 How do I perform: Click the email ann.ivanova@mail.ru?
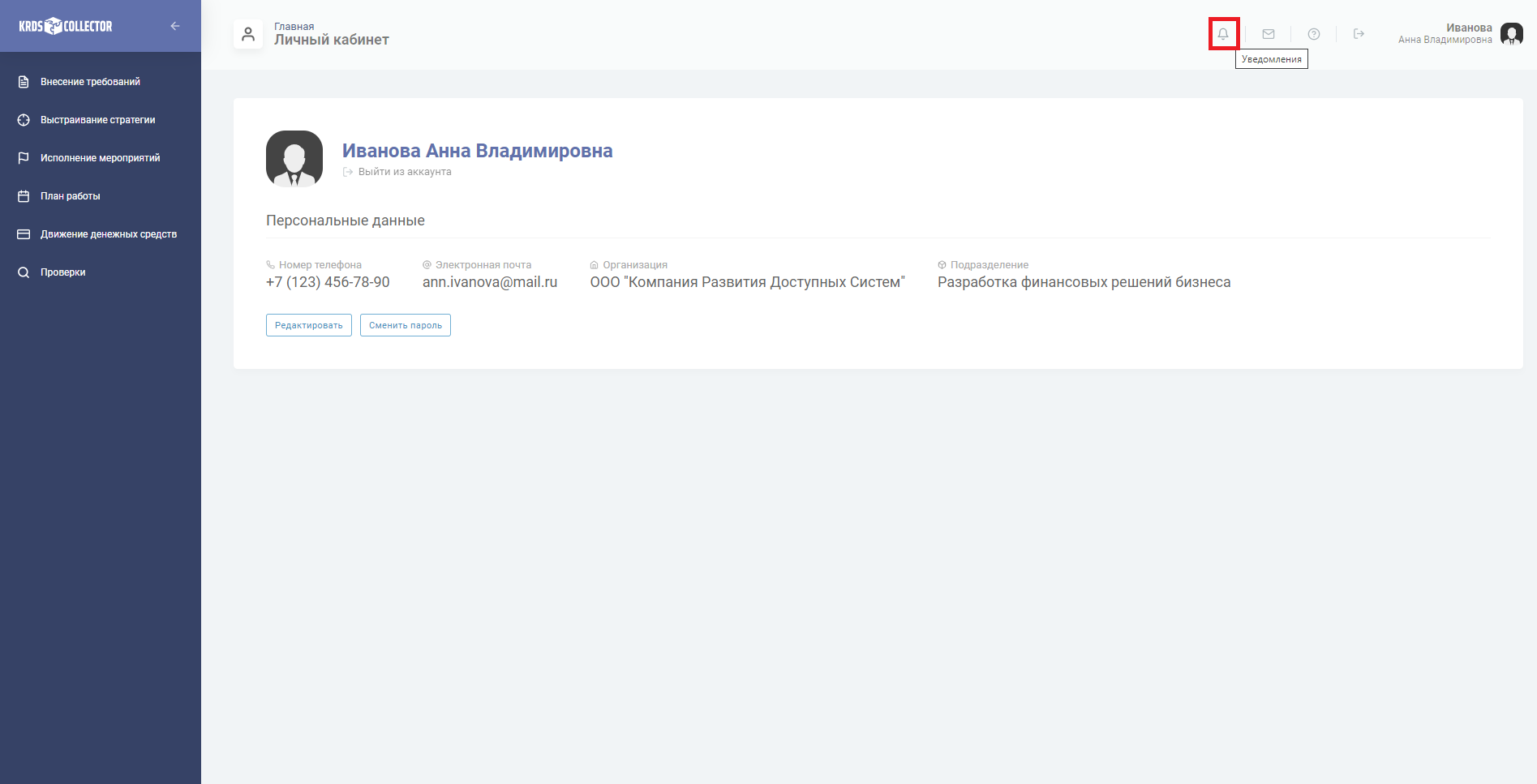point(490,282)
